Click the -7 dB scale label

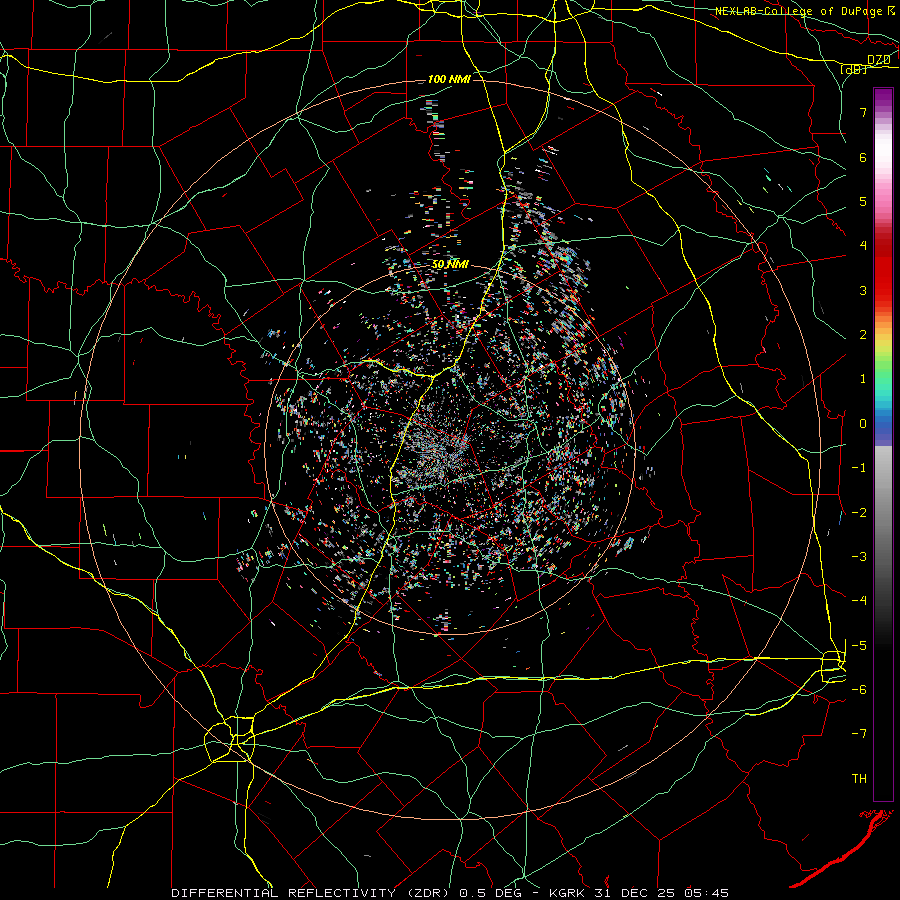[859, 734]
